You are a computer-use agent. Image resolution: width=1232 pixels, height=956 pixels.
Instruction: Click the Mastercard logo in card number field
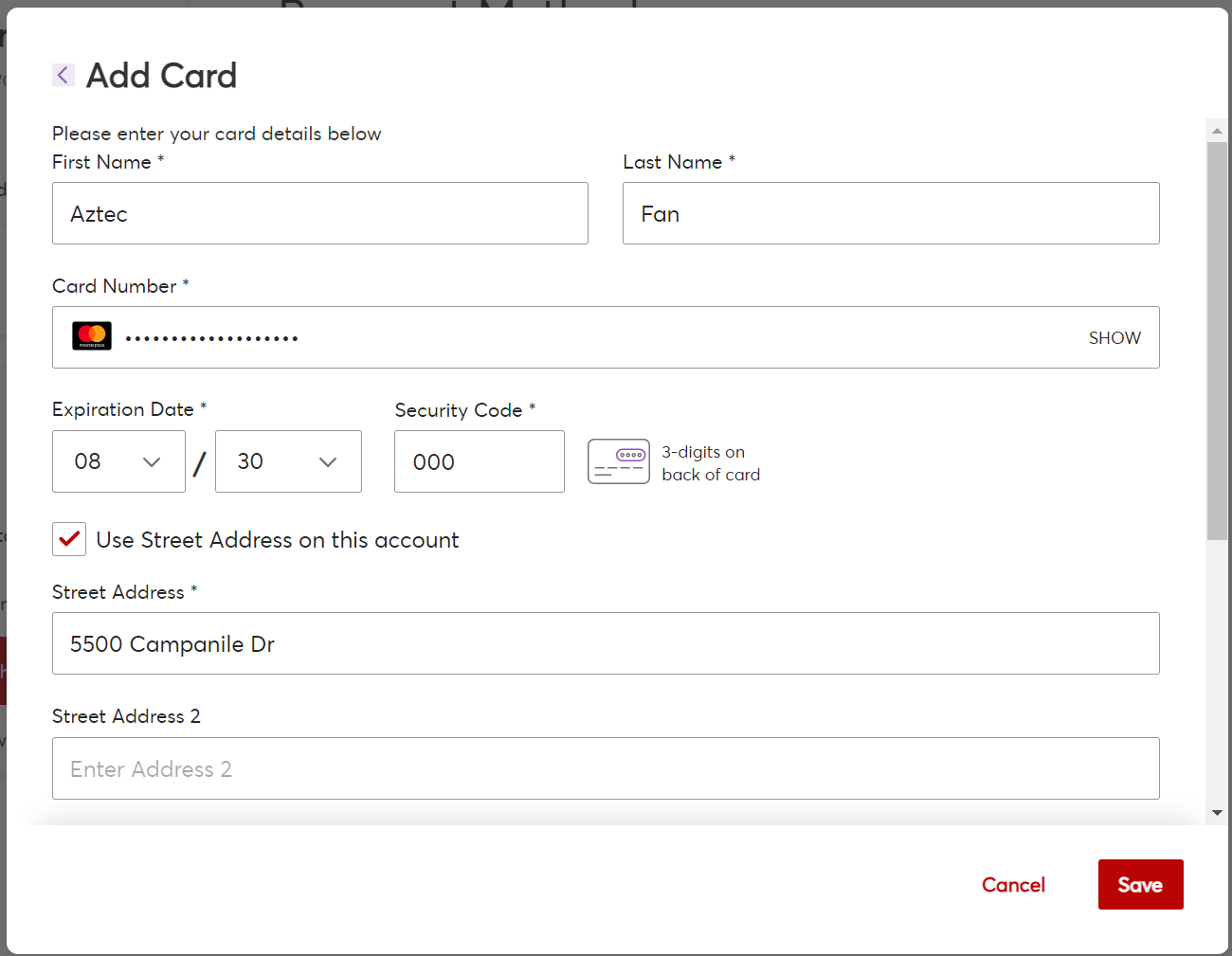92,336
